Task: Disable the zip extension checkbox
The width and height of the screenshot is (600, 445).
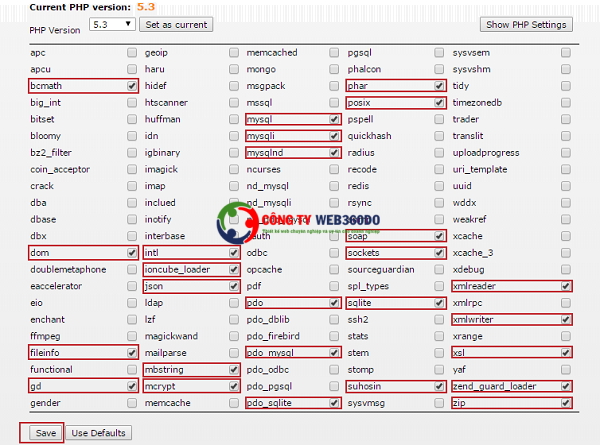Action: [x=566, y=403]
